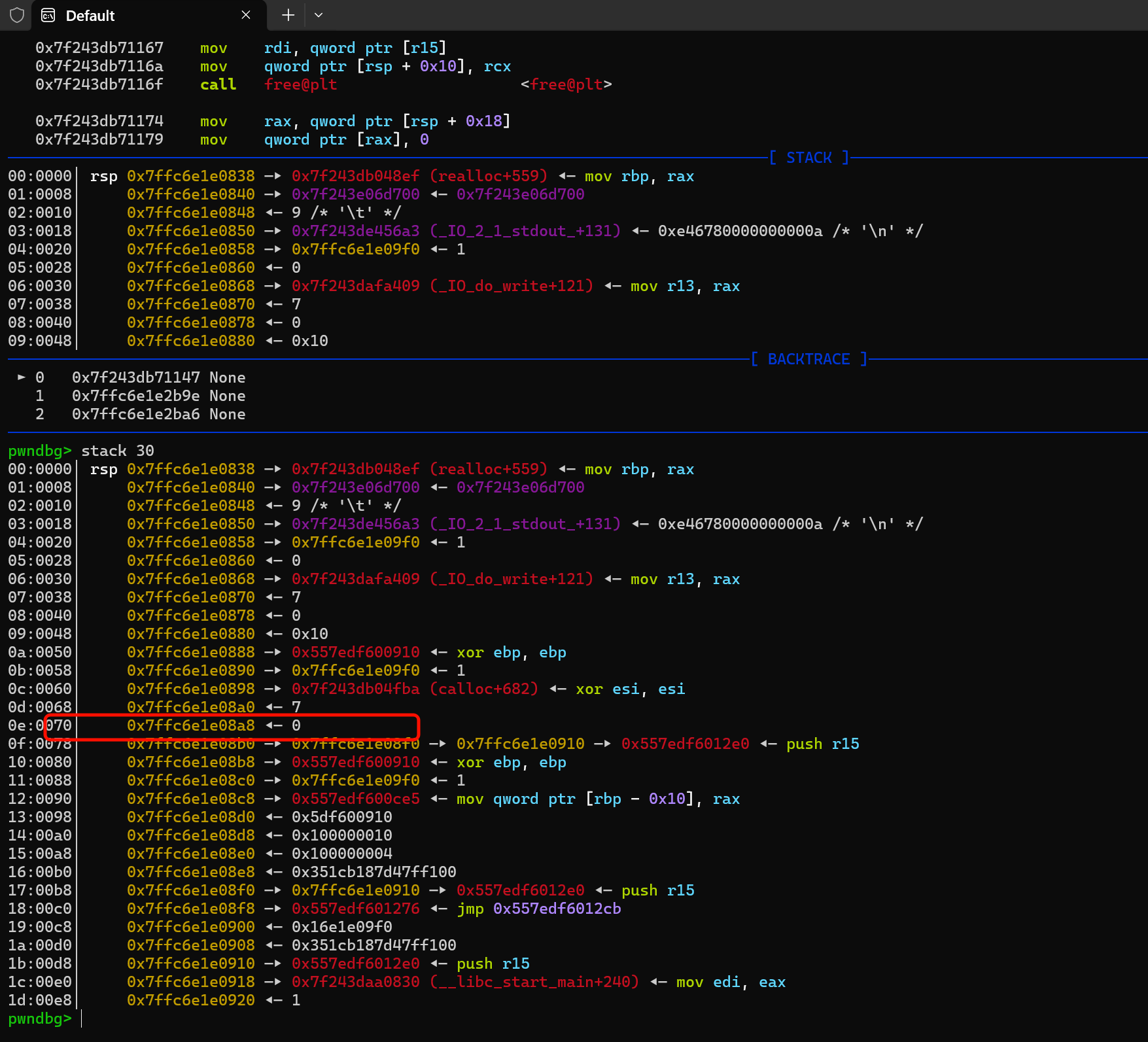Click instruction address 0x7f243db7116f
This screenshot has width=1148, height=1042.
pyautogui.click(x=99, y=84)
